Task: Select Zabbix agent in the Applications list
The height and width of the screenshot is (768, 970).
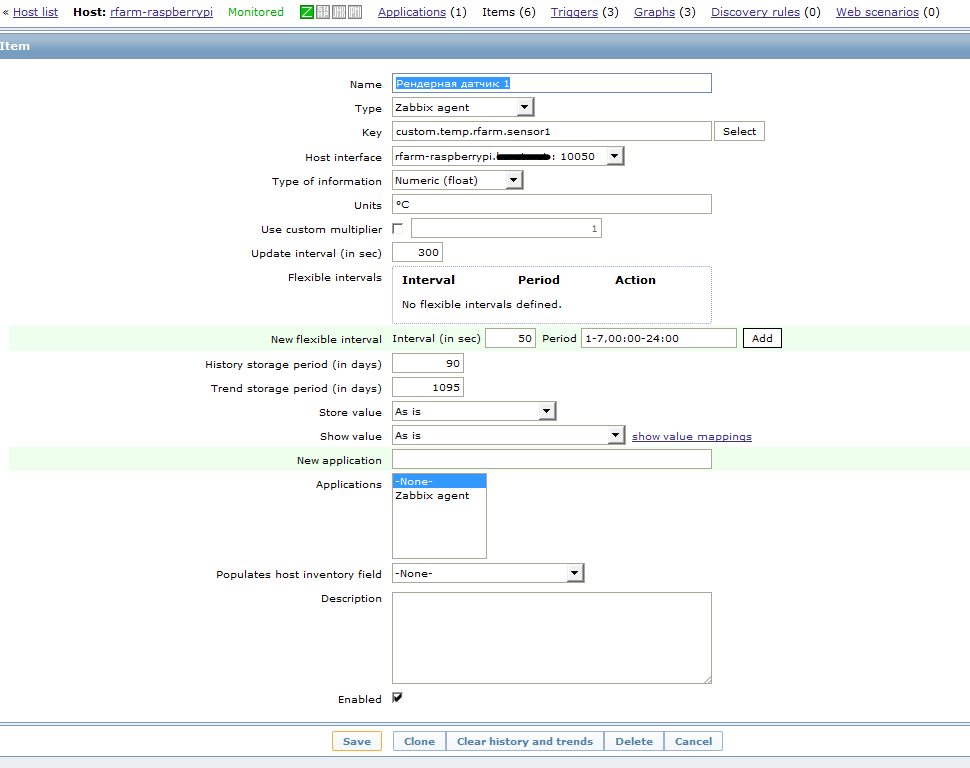Action: tap(432, 496)
